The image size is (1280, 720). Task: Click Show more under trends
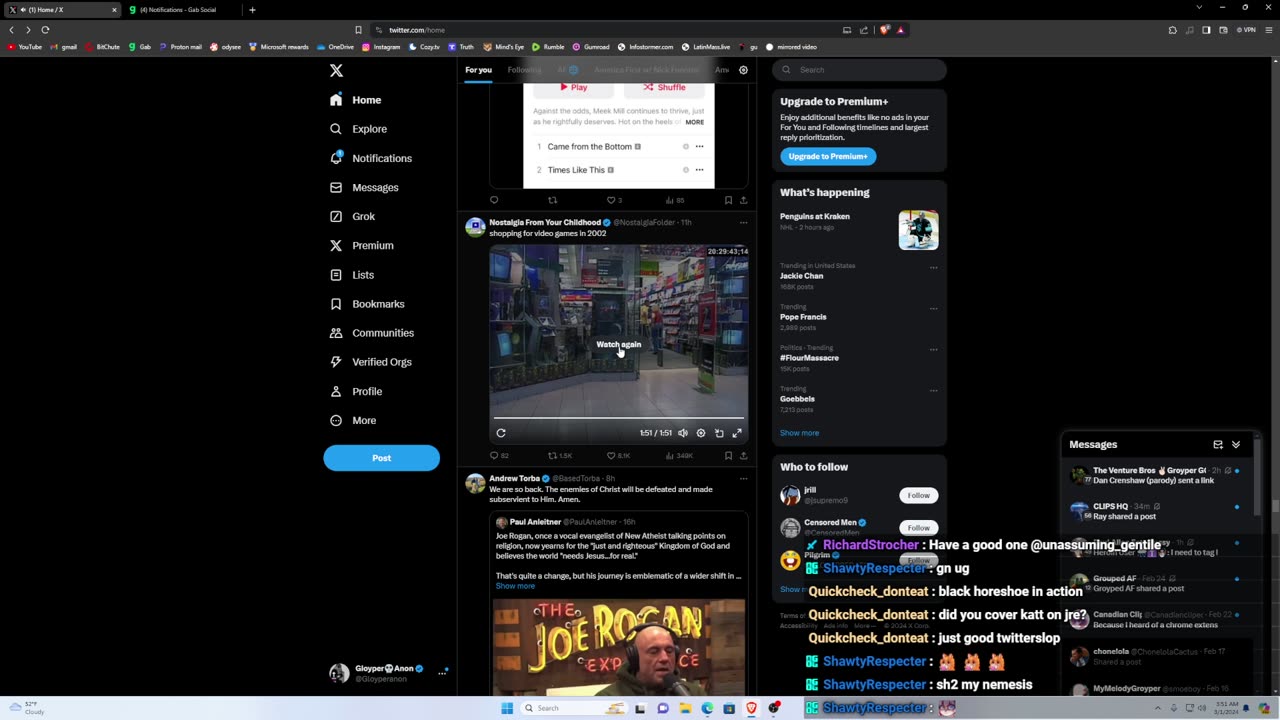(x=799, y=433)
